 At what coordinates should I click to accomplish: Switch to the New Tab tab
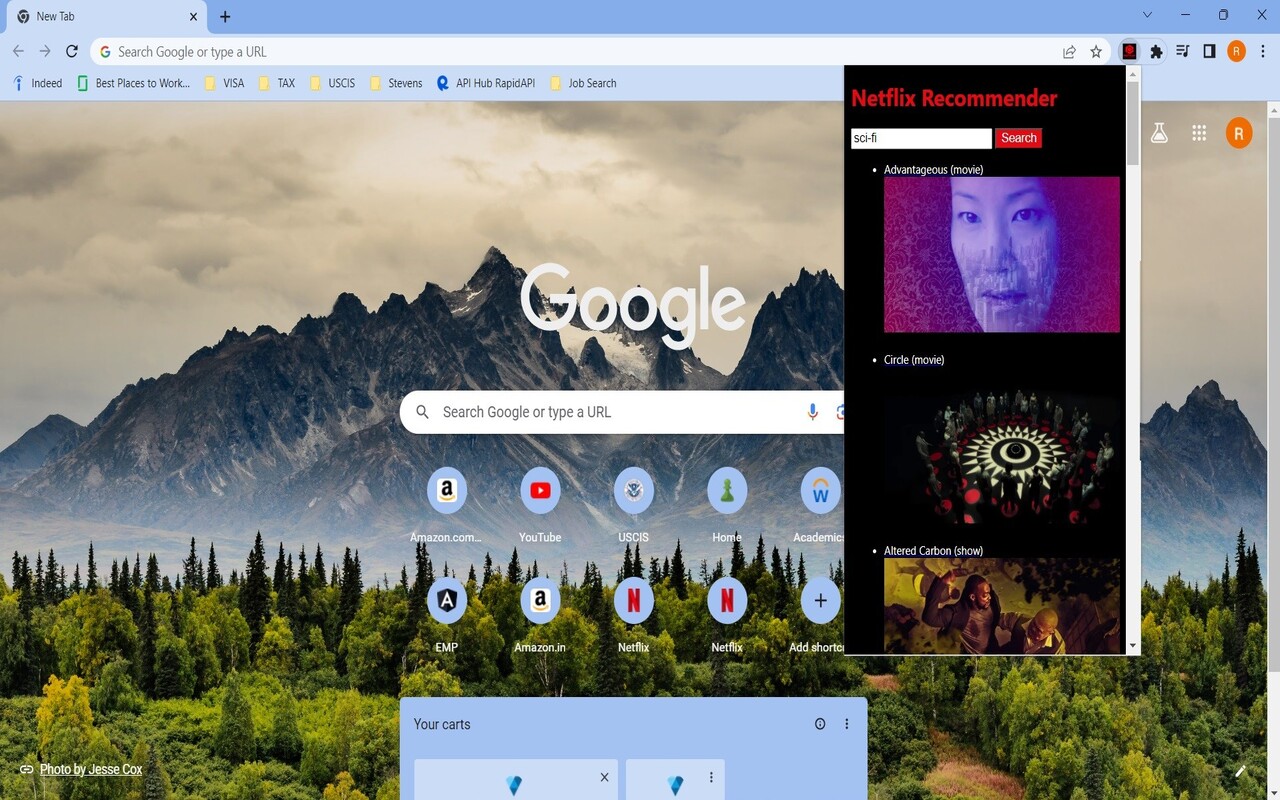100,16
